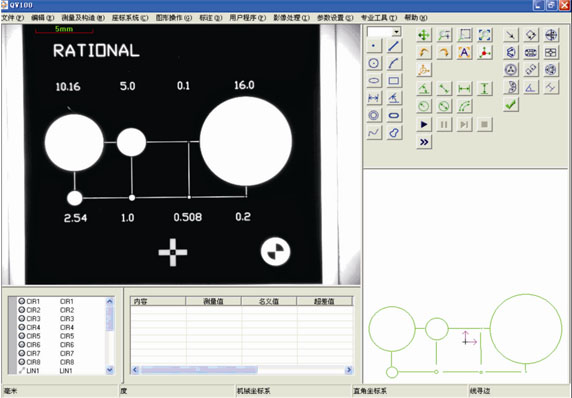The height and width of the screenshot is (398, 572).
Task: Select the Point measurement tool
Action: (x=374, y=46)
